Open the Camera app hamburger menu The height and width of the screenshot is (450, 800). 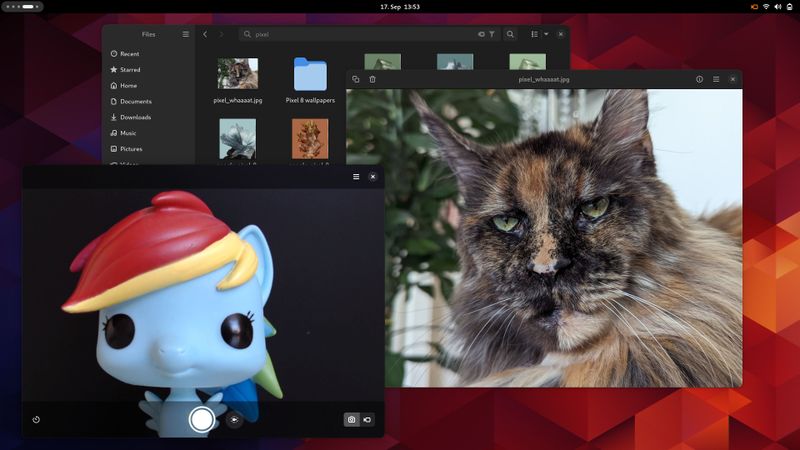[356, 176]
